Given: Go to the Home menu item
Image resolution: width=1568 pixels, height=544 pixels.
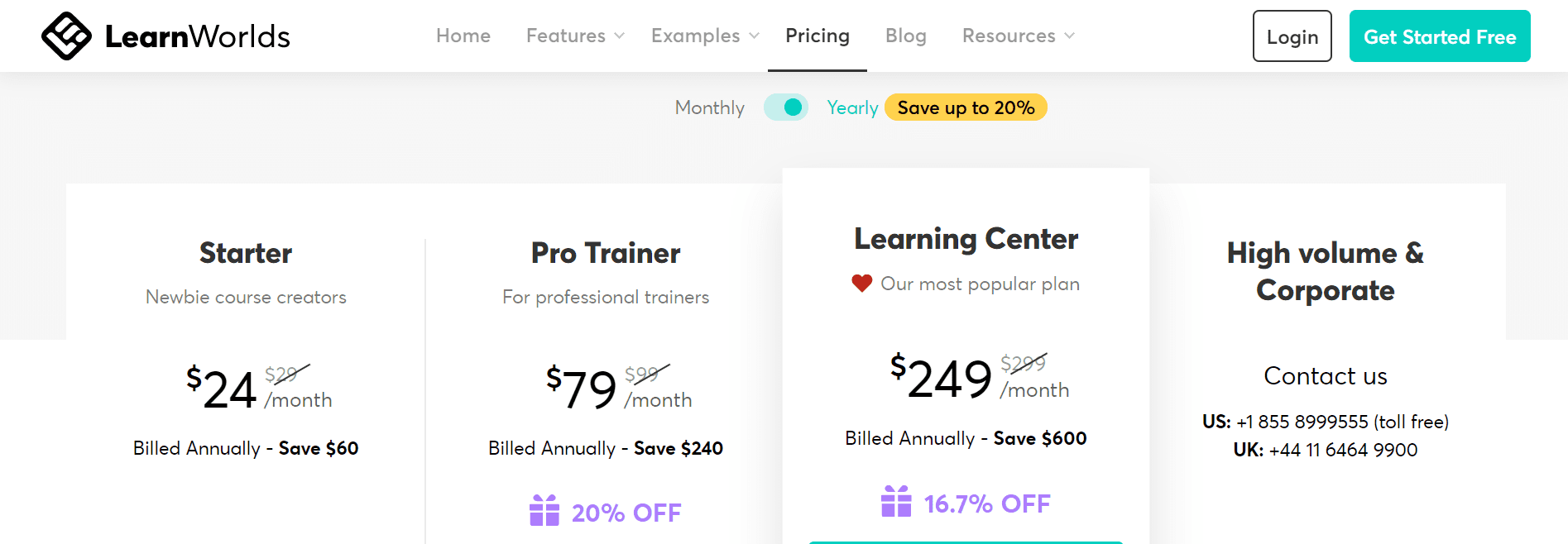Looking at the screenshot, I should (x=463, y=36).
